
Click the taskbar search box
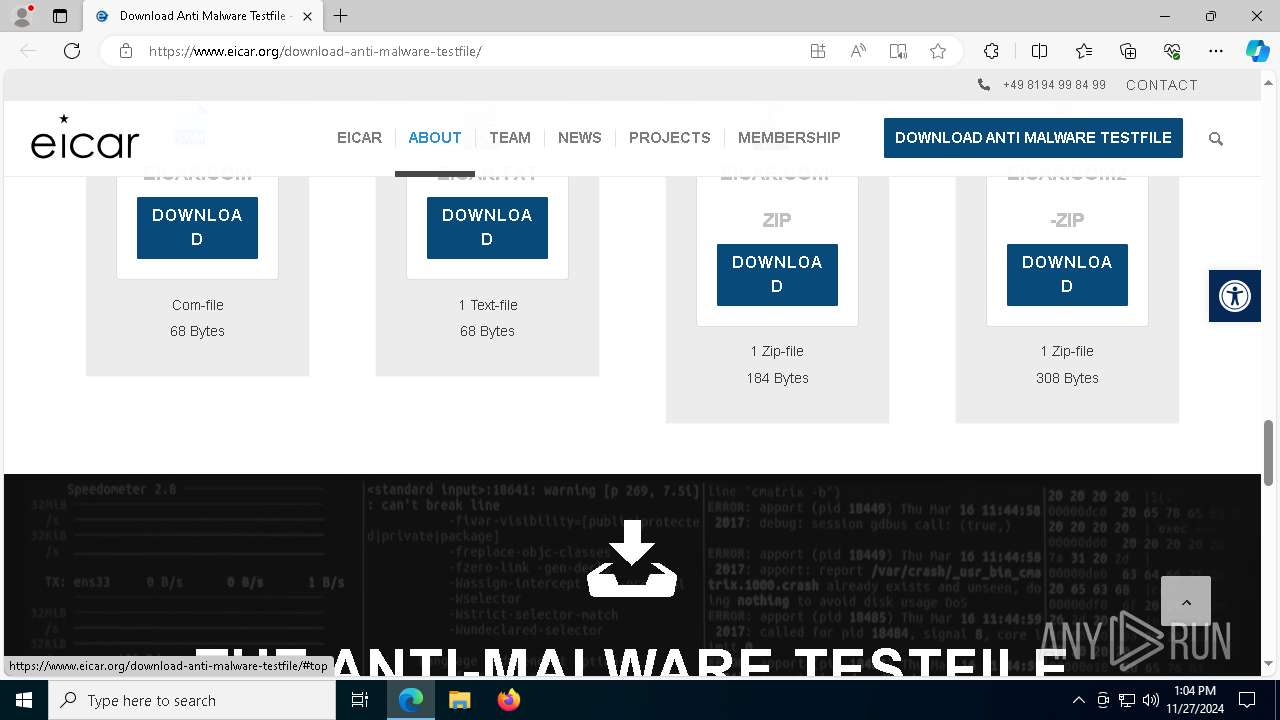[x=192, y=700]
